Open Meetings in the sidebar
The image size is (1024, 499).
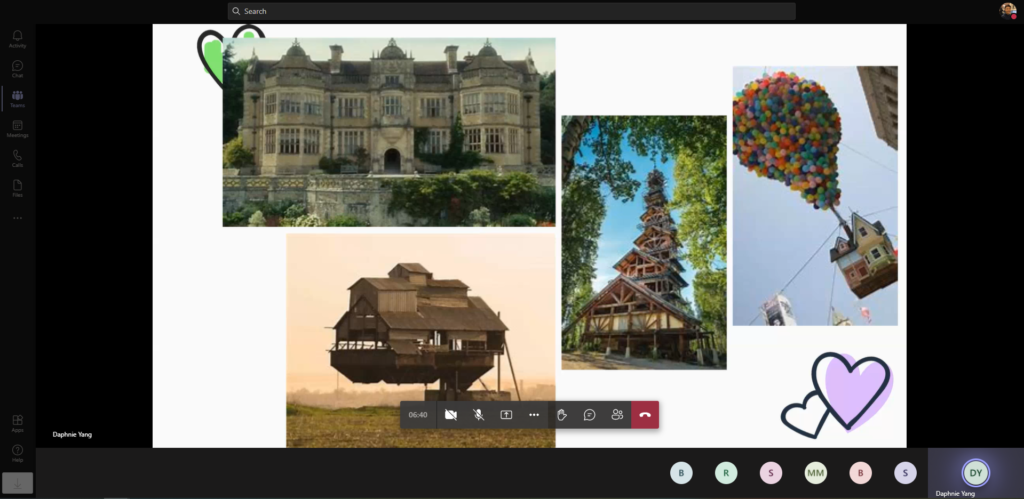pyautogui.click(x=18, y=129)
